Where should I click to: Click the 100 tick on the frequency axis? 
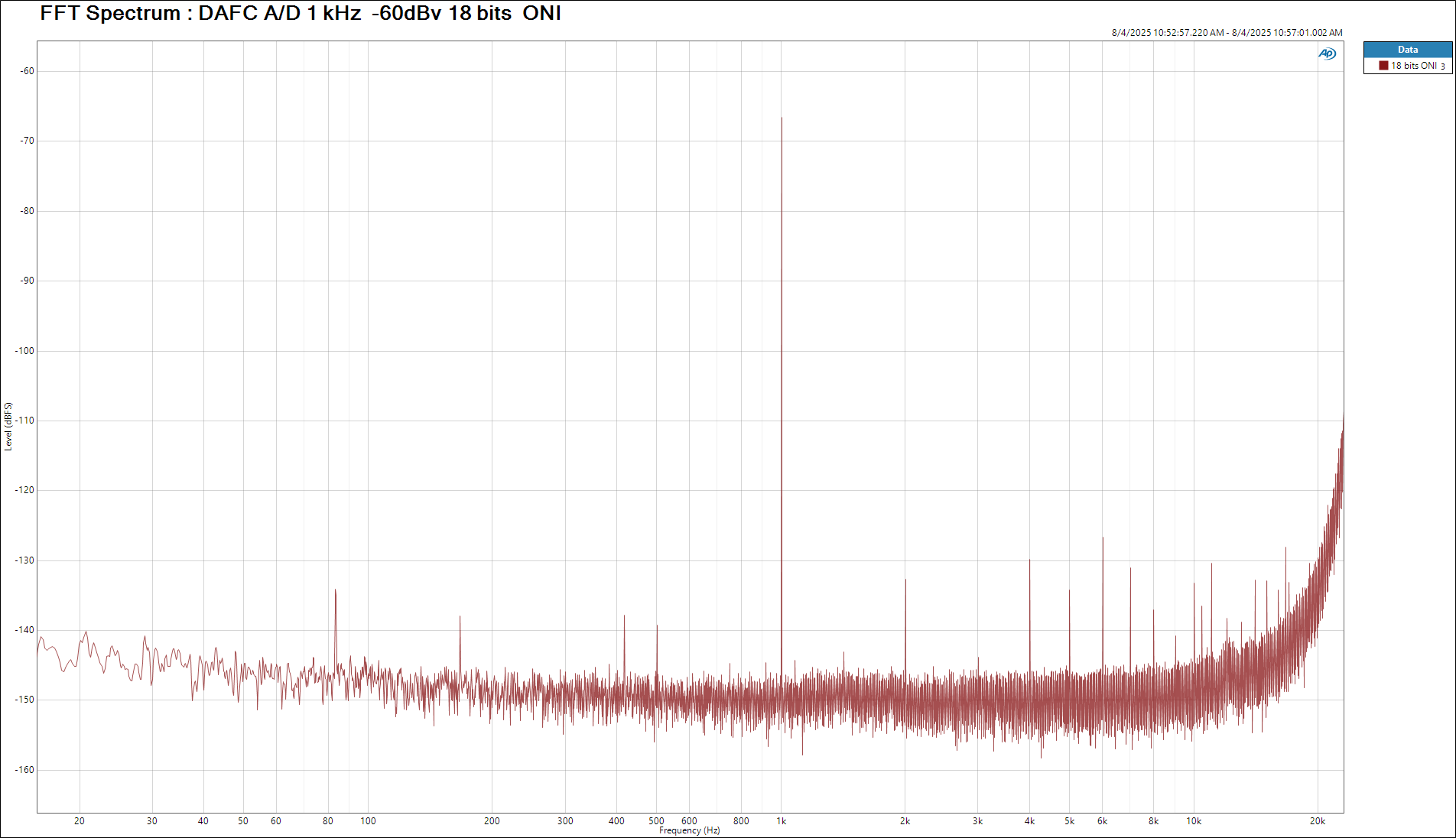(x=368, y=821)
